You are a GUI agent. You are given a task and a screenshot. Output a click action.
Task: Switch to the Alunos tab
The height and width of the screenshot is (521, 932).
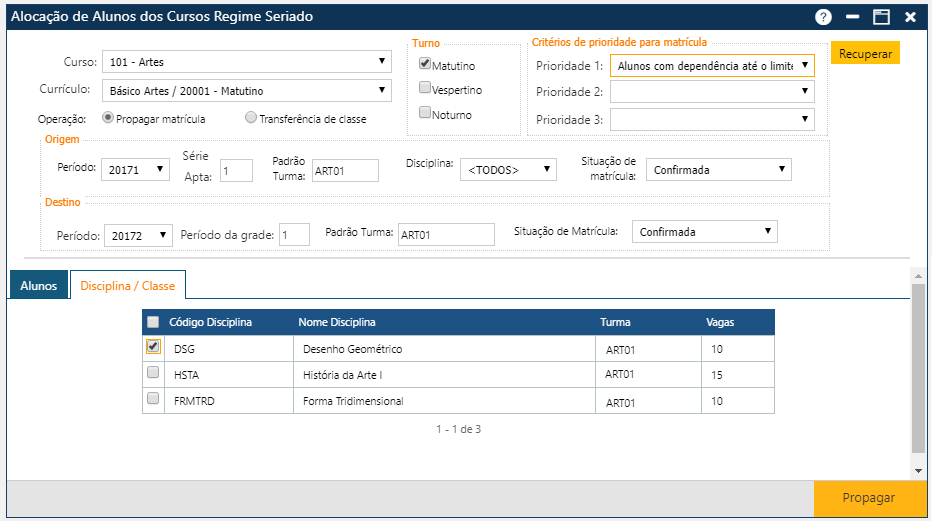(x=39, y=286)
